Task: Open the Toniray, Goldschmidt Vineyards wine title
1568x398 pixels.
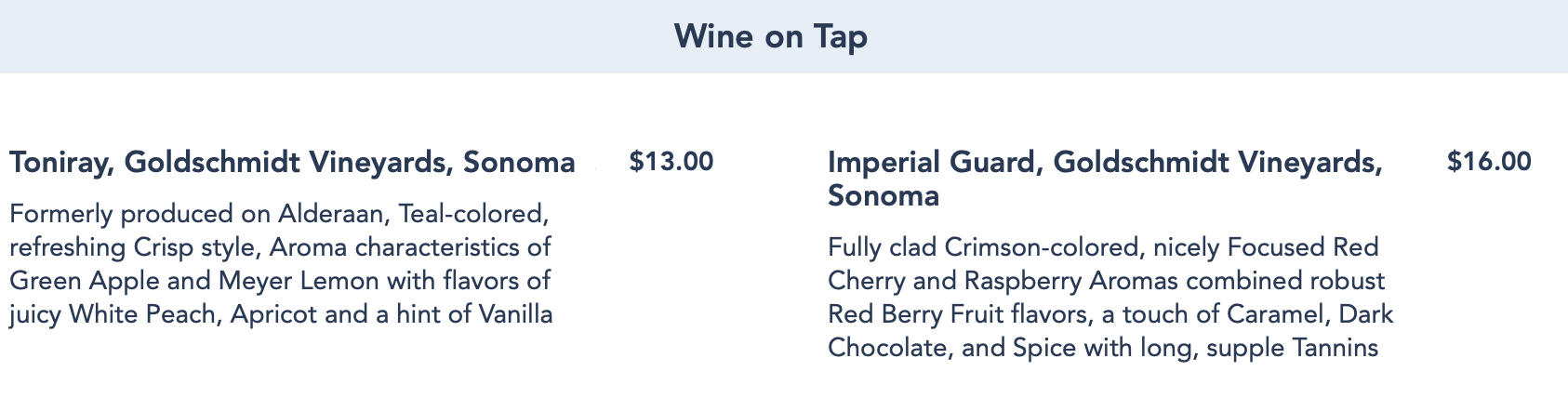Action: click(292, 163)
